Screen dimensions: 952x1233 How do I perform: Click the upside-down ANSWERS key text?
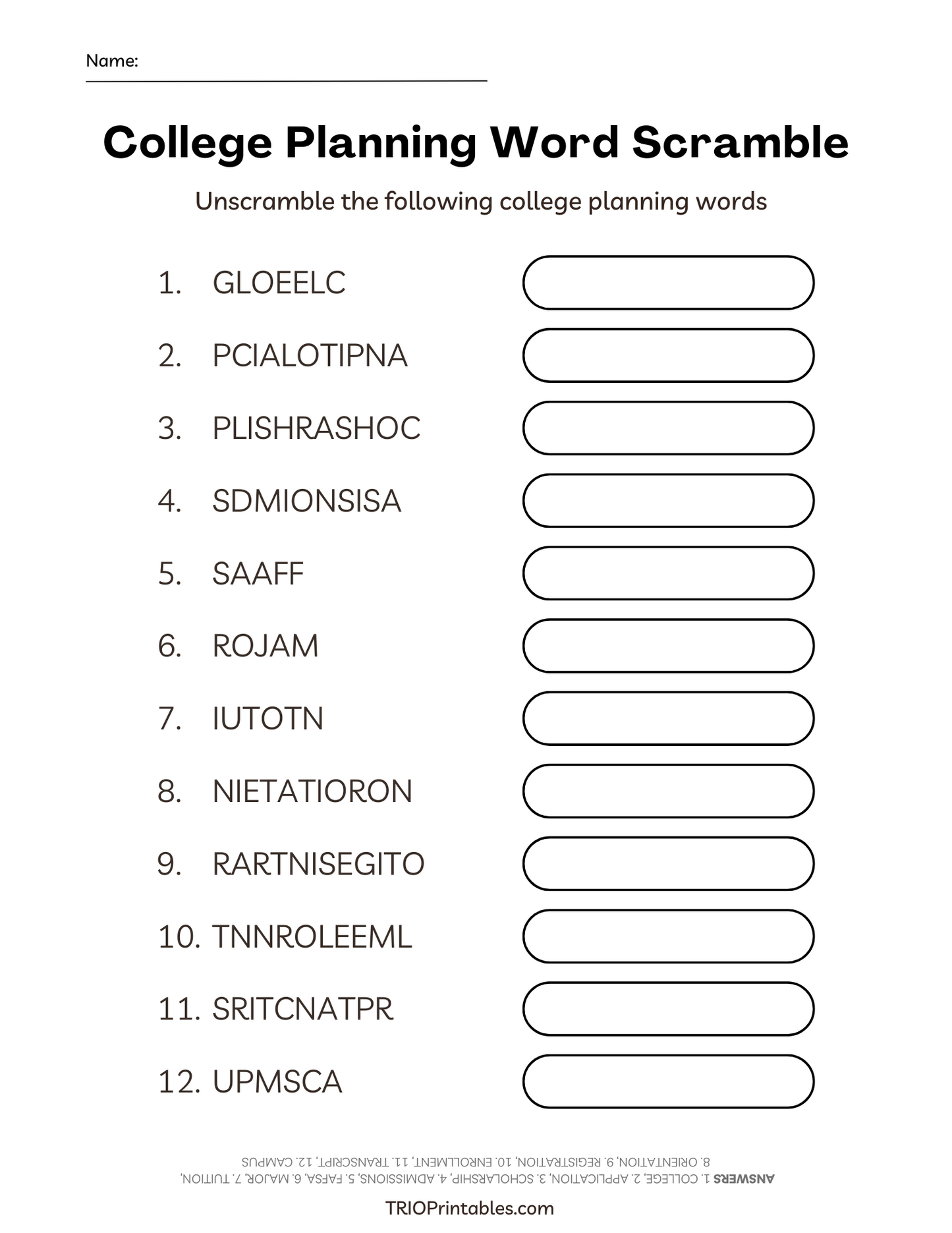(x=477, y=1170)
